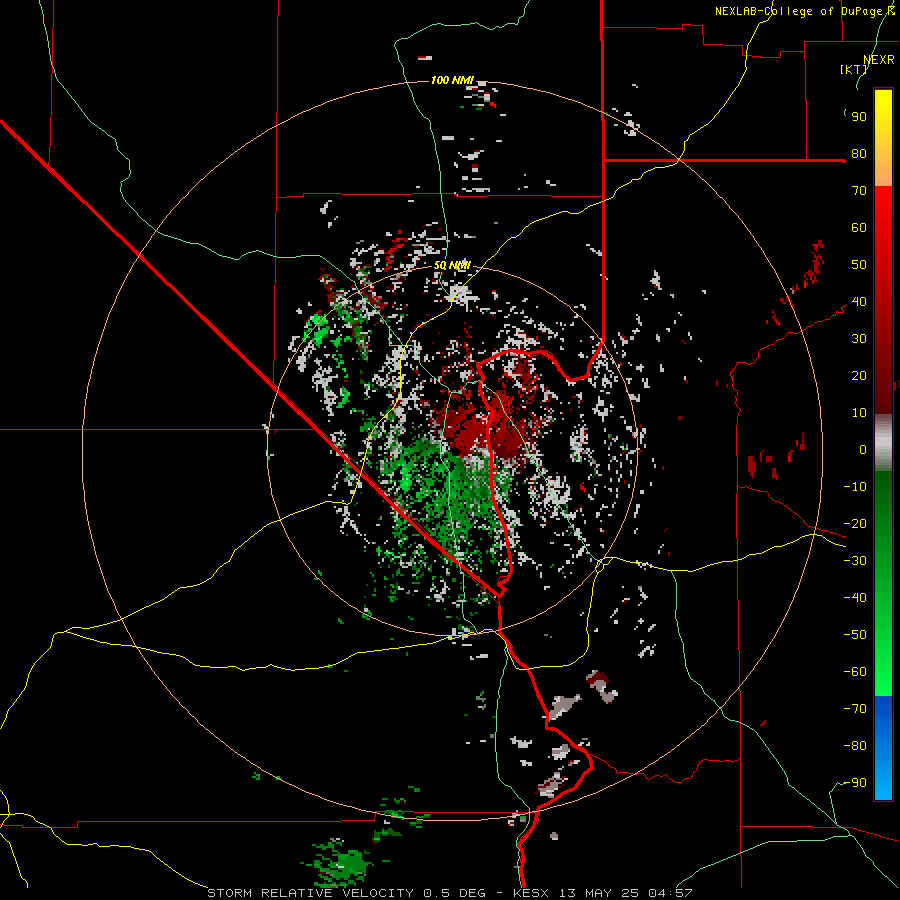Click the 0 value on velocity scale
The width and height of the screenshot is (900, 900).
(x=863, y=450)
